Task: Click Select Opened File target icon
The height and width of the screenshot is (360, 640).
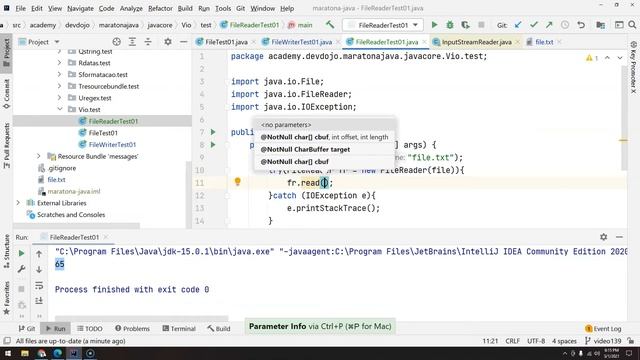Action: [116, 42]
